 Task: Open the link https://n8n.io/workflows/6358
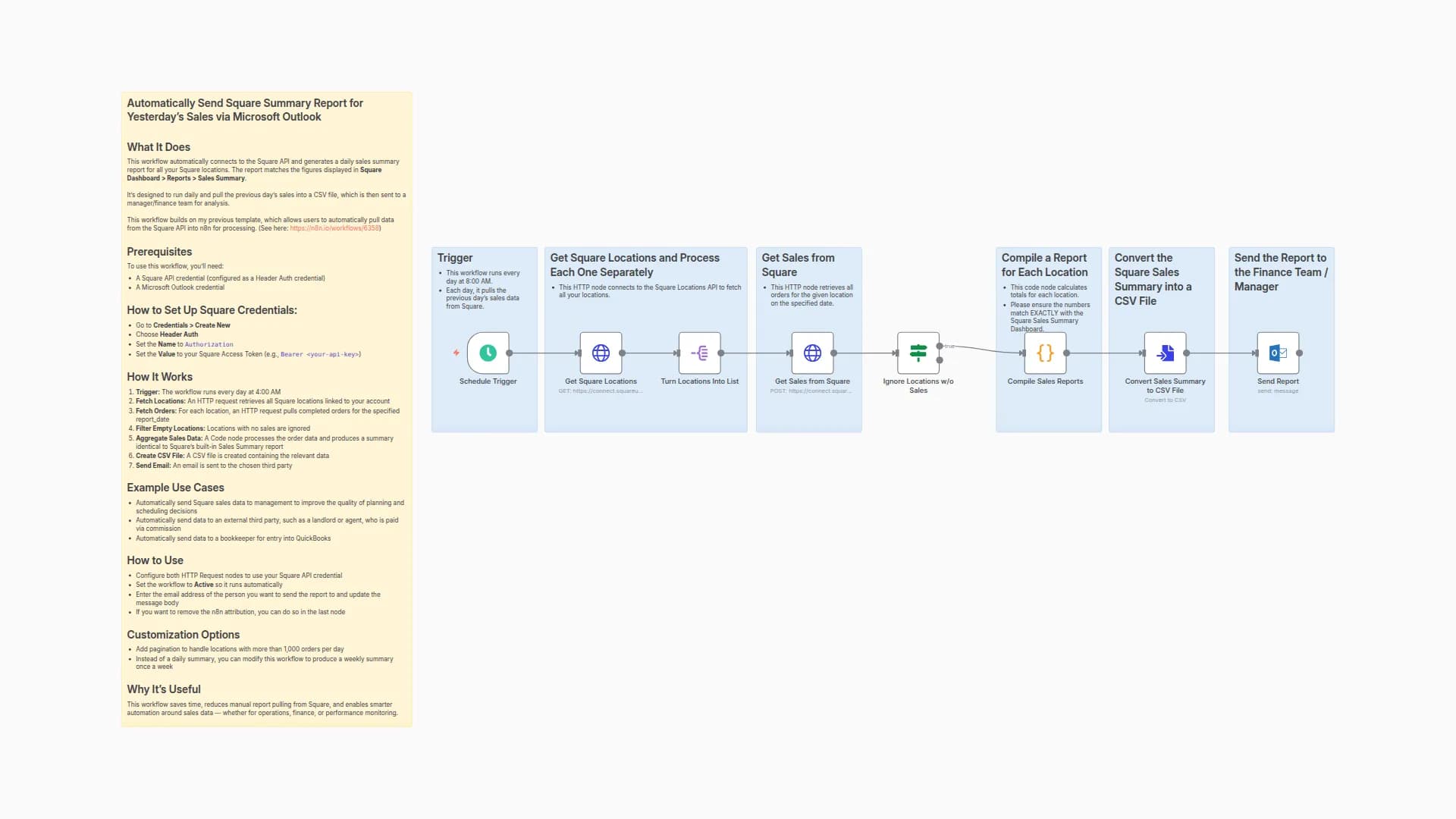(x=334, y=227)
